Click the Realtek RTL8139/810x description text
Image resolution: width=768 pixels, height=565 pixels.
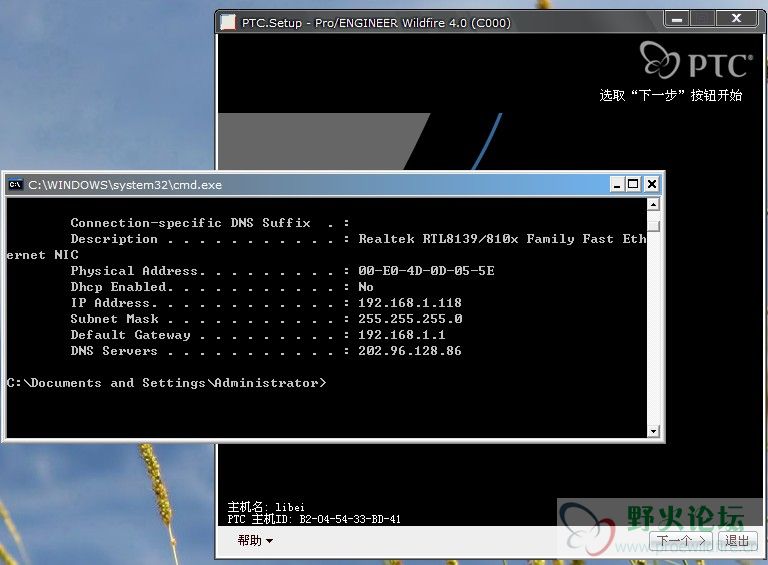pyautogui.click(x=502, y=239)
